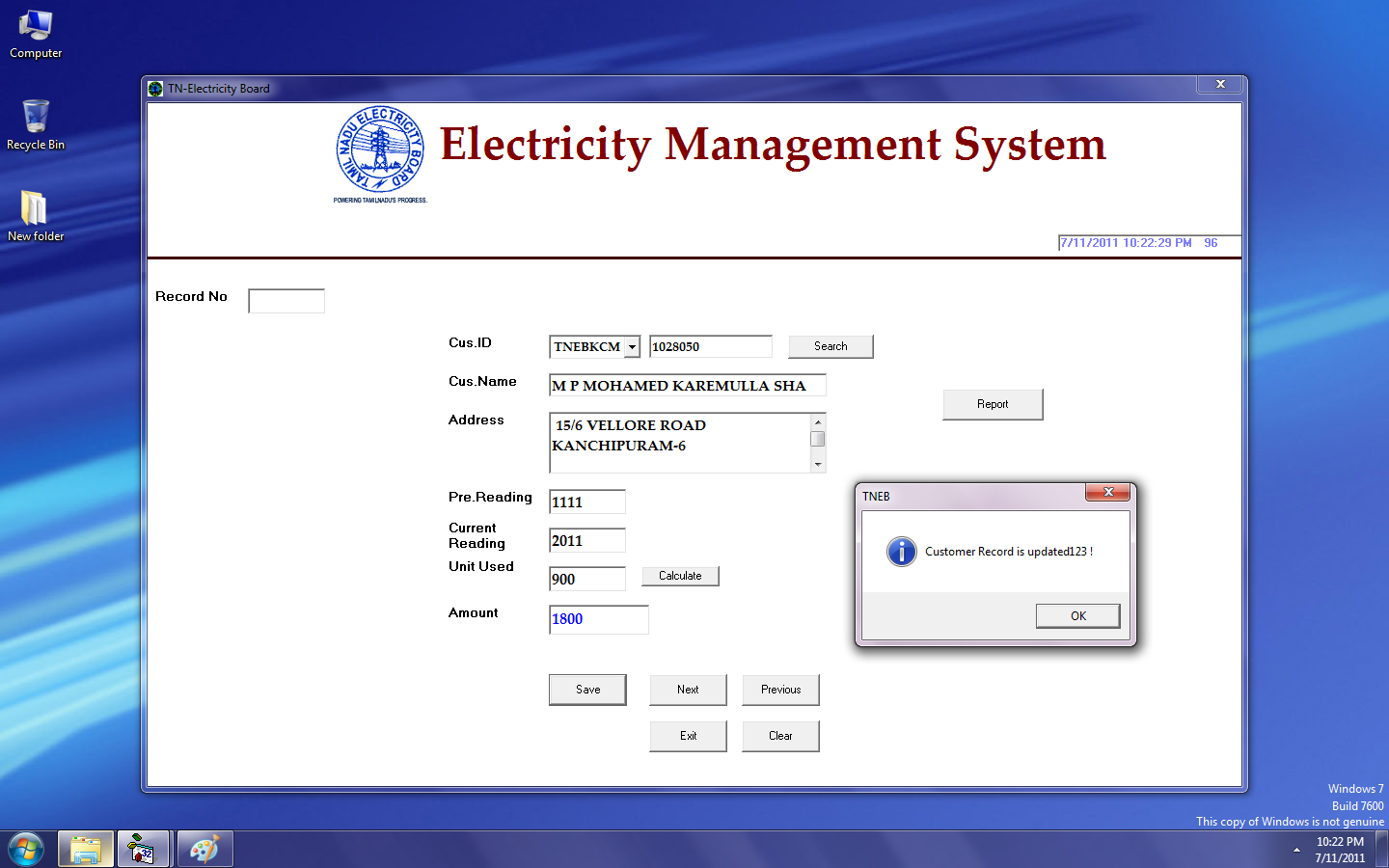
Task: Click the 'Electricity Management System' heading
Action: 773,145
